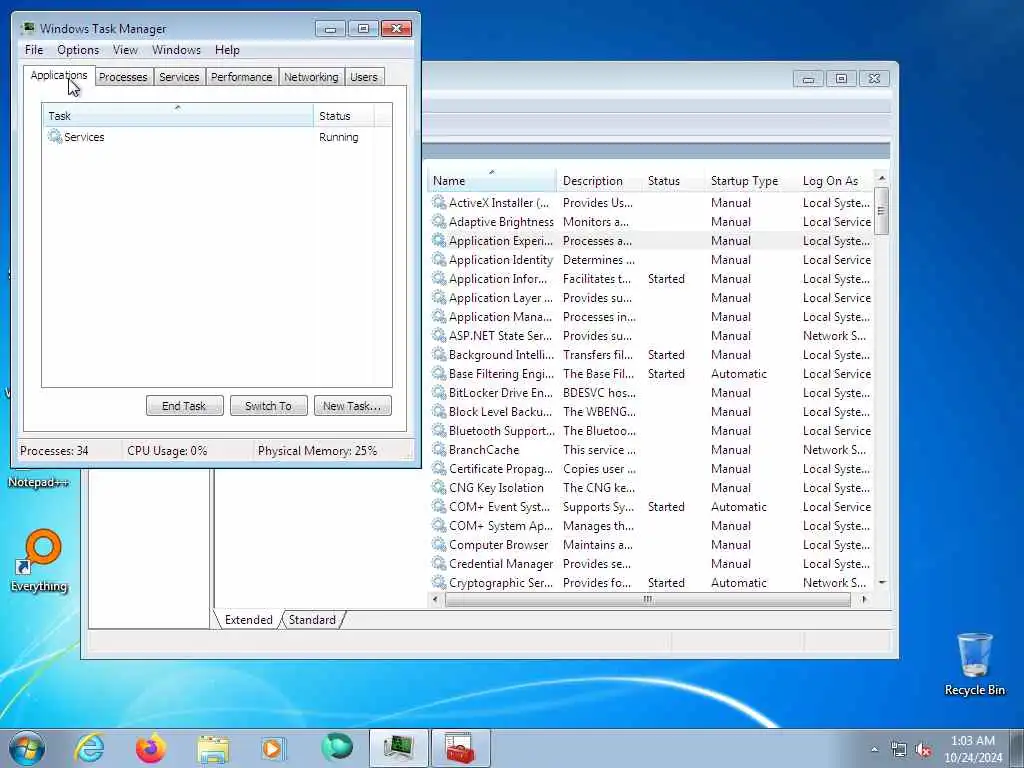Click Adaptive Brightness service gear icon

(439, 221)
